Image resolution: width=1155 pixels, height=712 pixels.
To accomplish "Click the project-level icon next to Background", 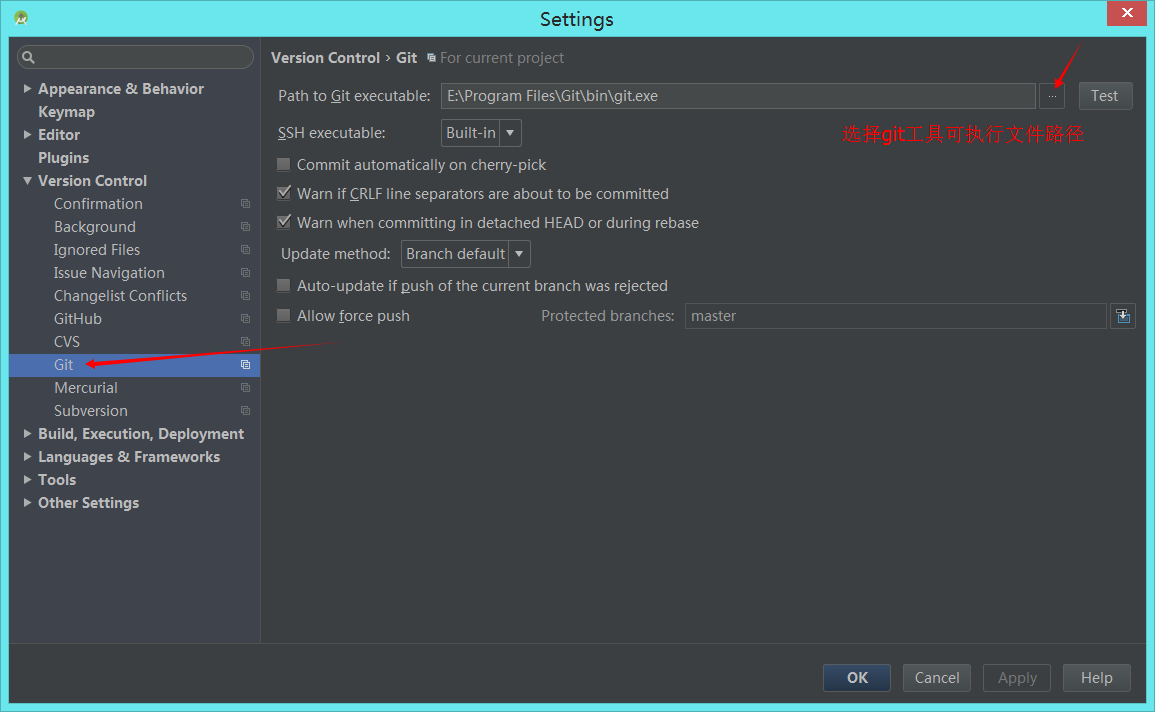I will [x=245, y=227].
